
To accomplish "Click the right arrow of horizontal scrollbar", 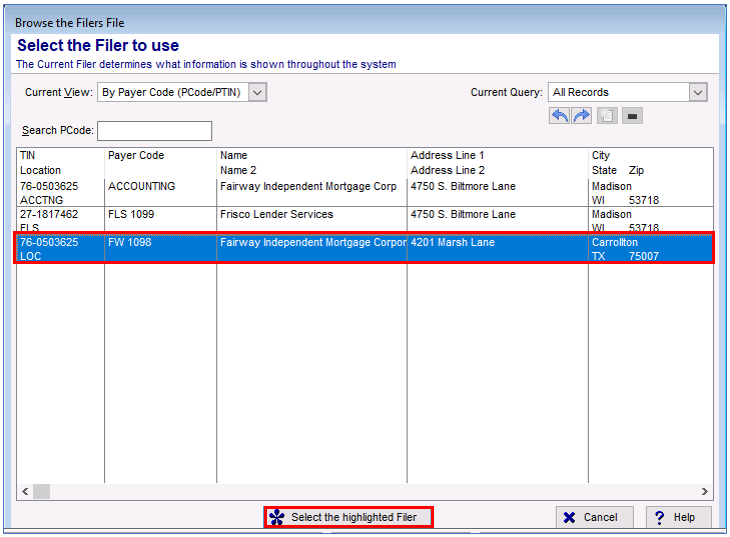I will pos(704,491).
